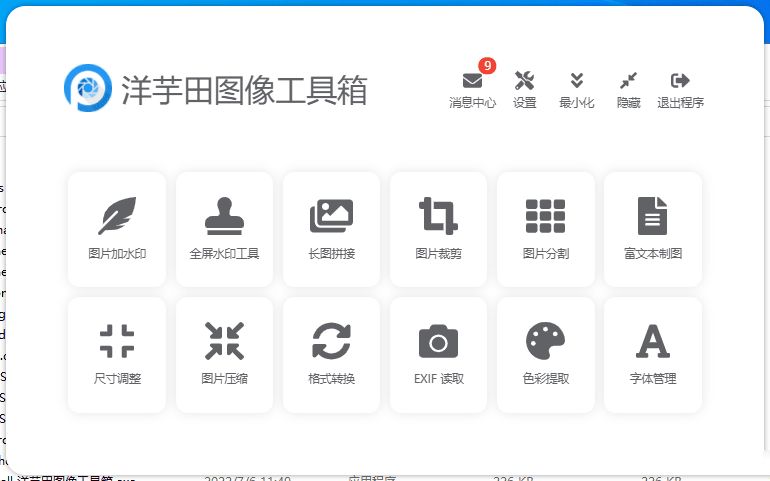This screenshot has width=770, height=481.
Task: Open the 格式转换 format converter
Action: pos(331,354)
